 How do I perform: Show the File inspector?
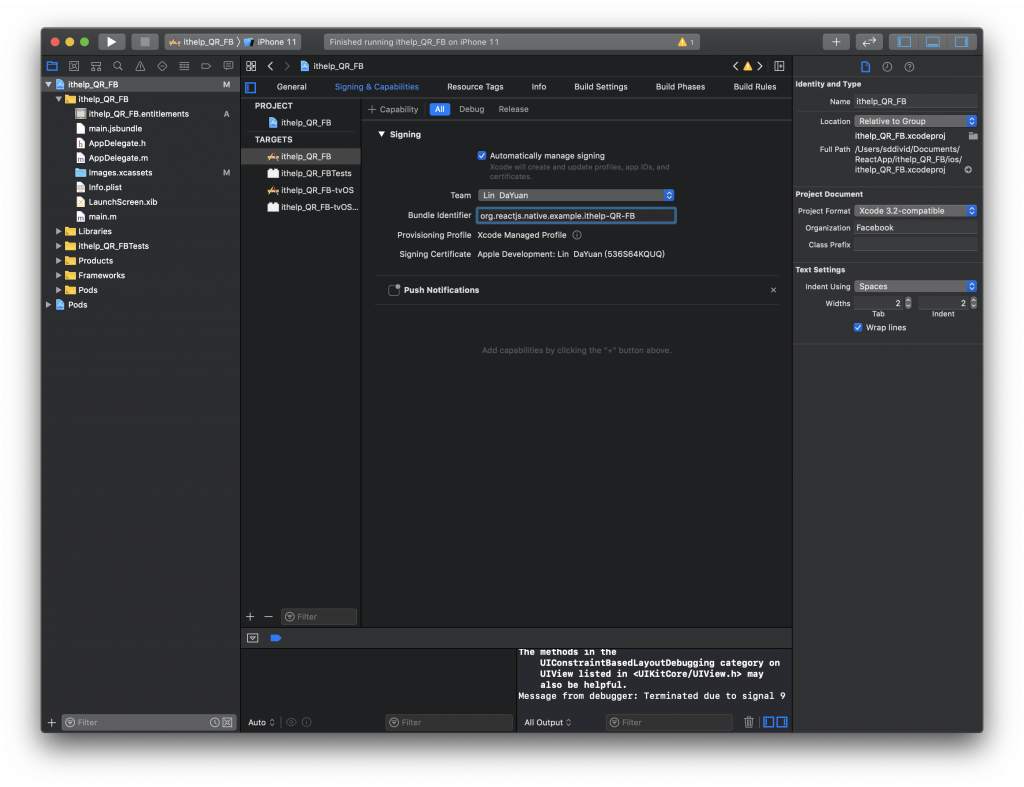(x=865, y=67)
